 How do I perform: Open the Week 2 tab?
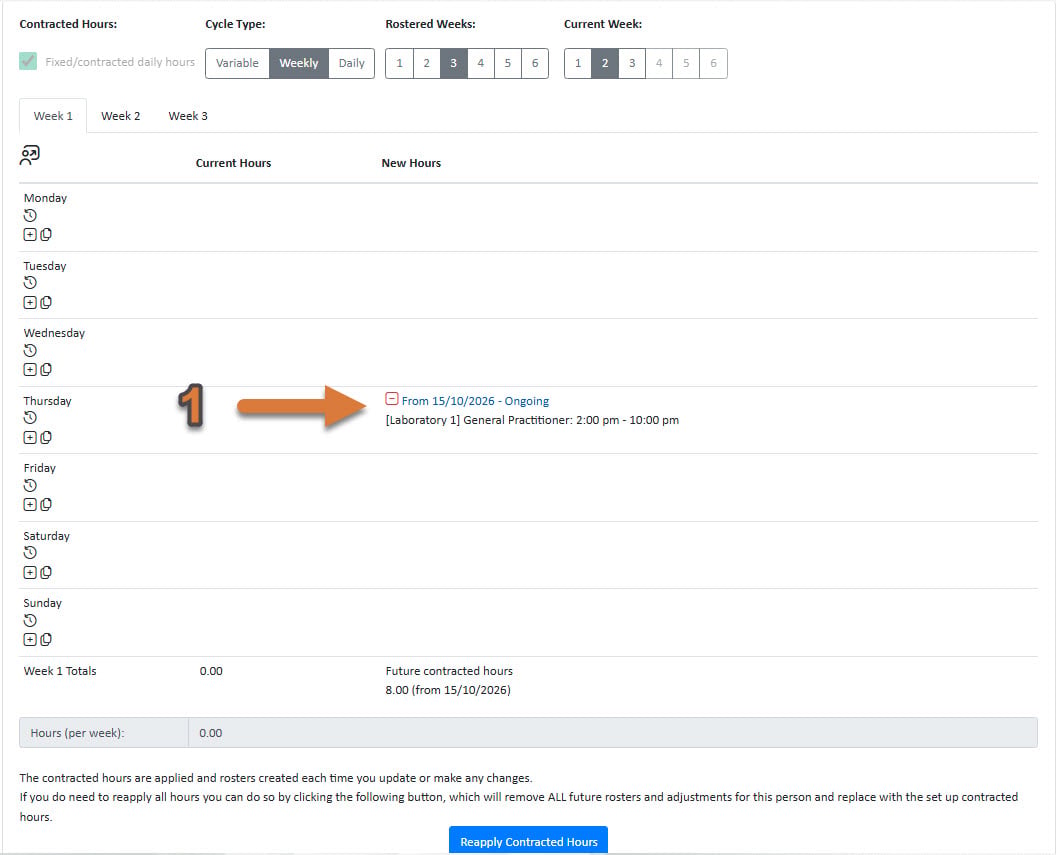point(121,116)
